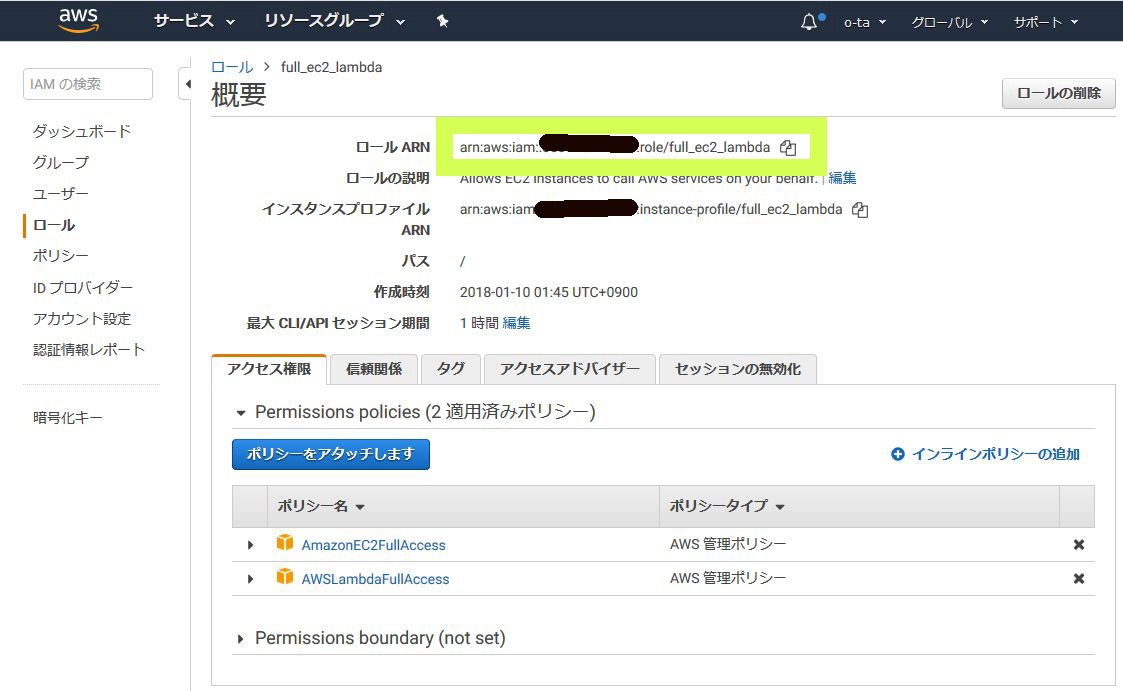Collapse the Permissions policies section

(x=241, y=413)
